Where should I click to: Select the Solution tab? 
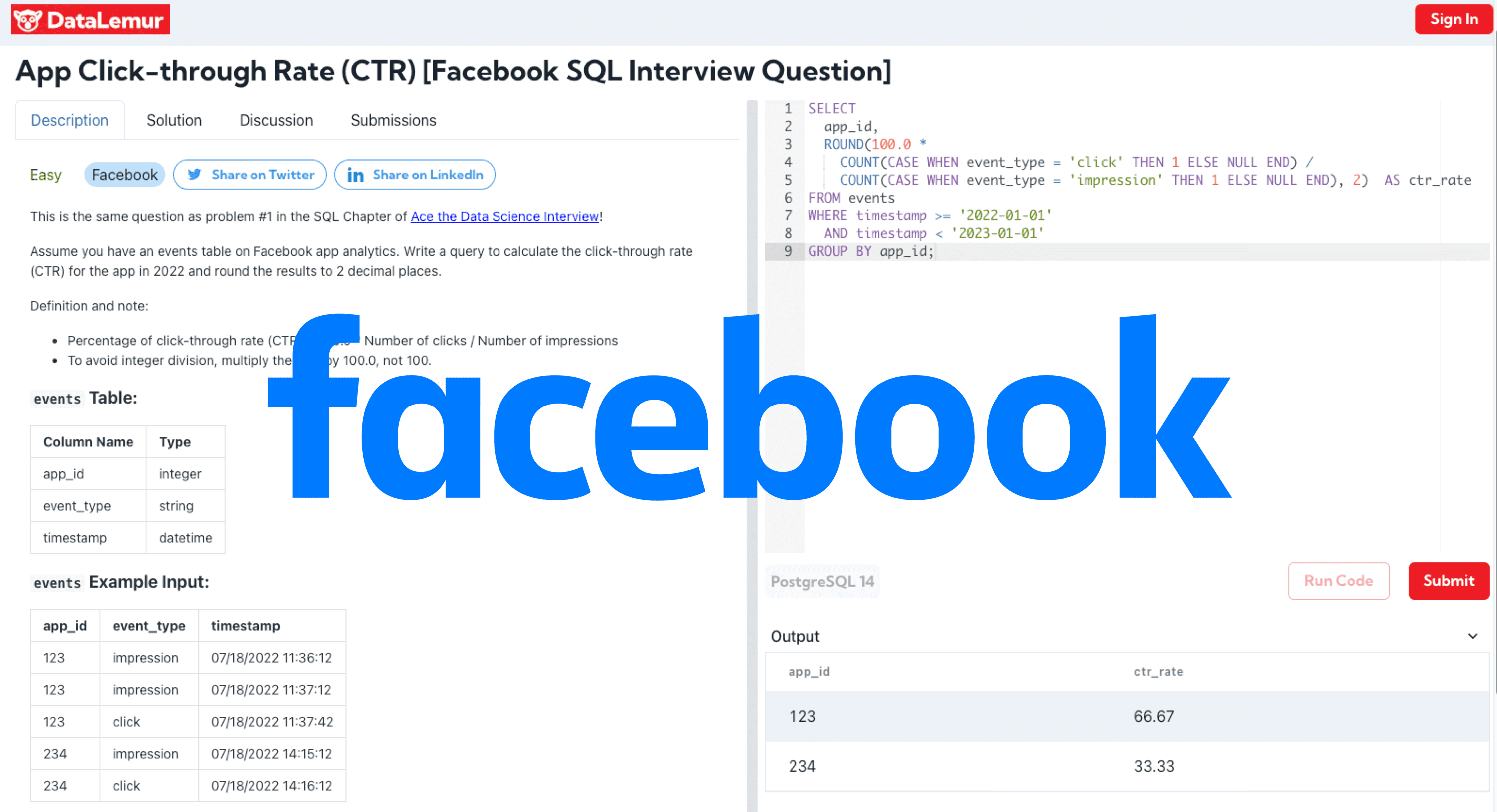click(x=173, y=119)
